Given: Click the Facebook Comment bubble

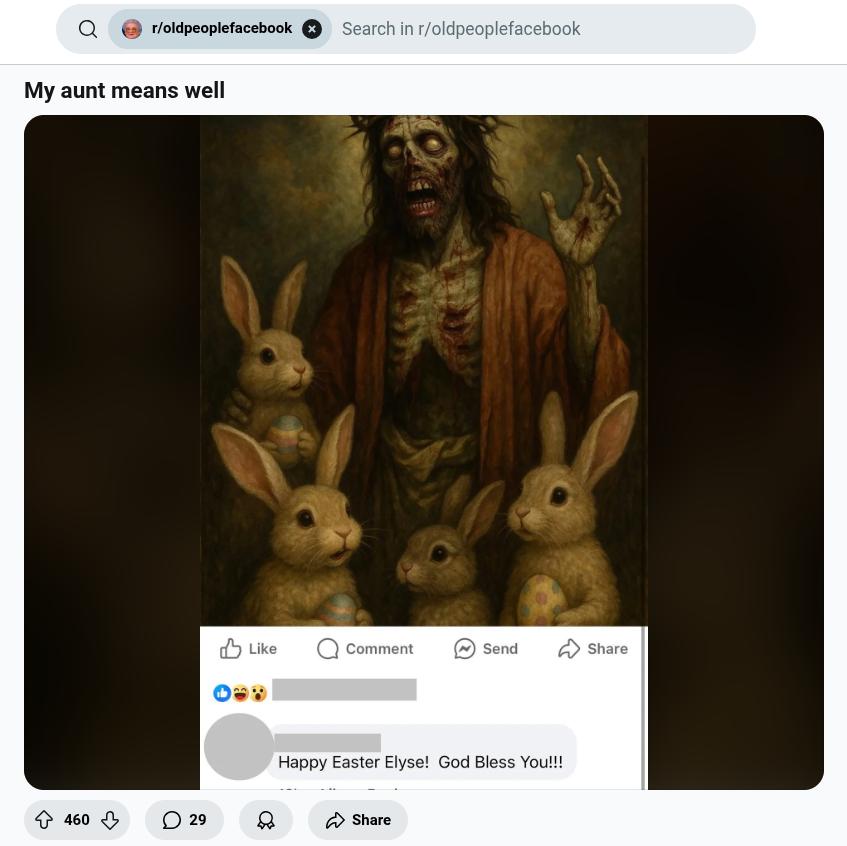Looking at the screenshot, I should tap(327, 648).
